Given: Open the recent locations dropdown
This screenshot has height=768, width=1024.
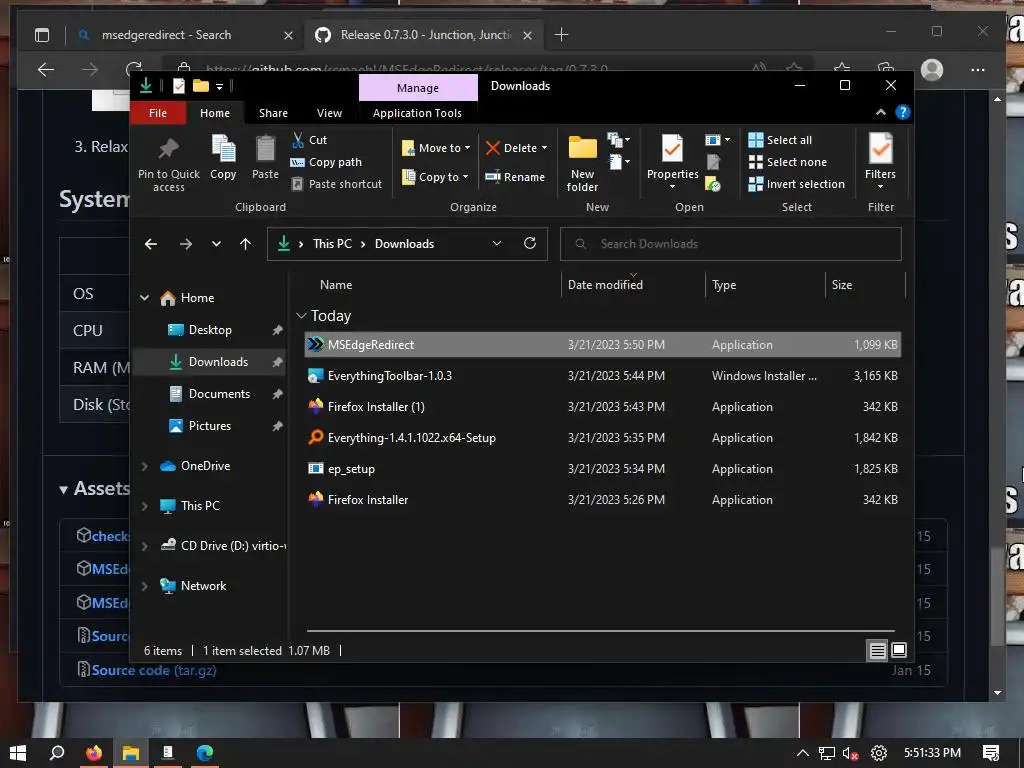Looking at the screenshot, I should click(x=216, y=244).
